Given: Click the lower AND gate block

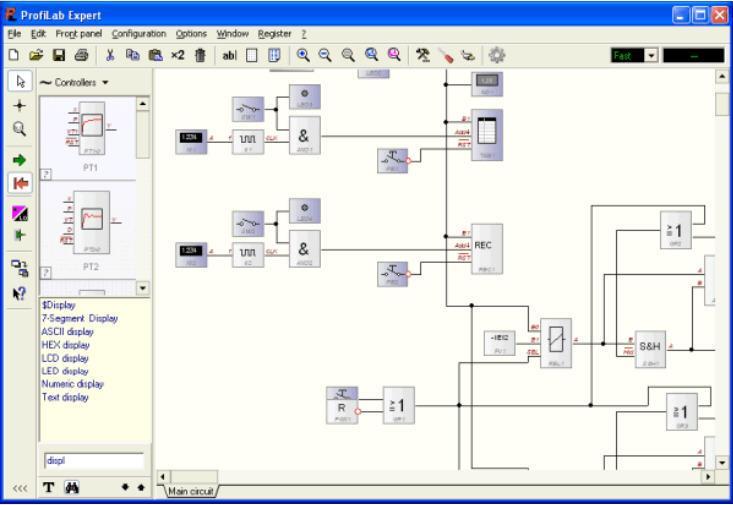Looking at the screenshot, I should click(304, 249).
